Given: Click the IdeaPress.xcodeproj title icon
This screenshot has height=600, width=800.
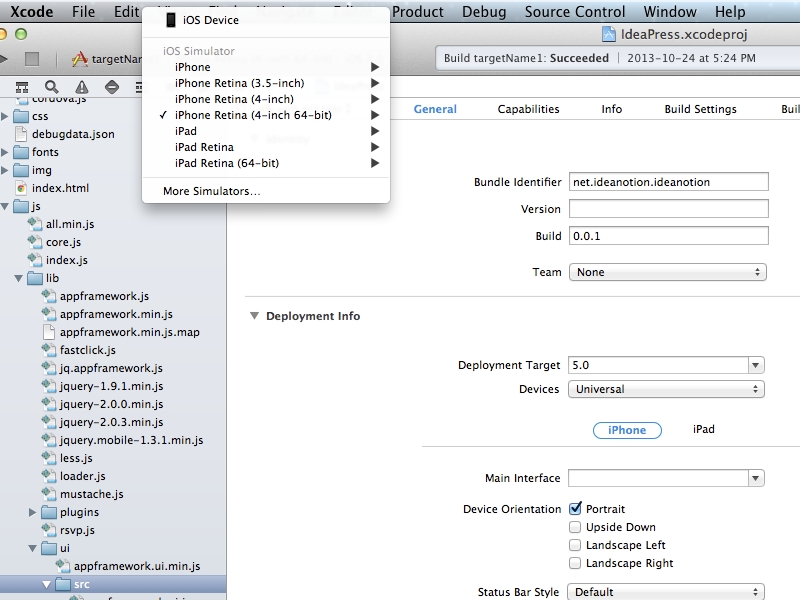Looking at the screenshot, I should point(609,34).
